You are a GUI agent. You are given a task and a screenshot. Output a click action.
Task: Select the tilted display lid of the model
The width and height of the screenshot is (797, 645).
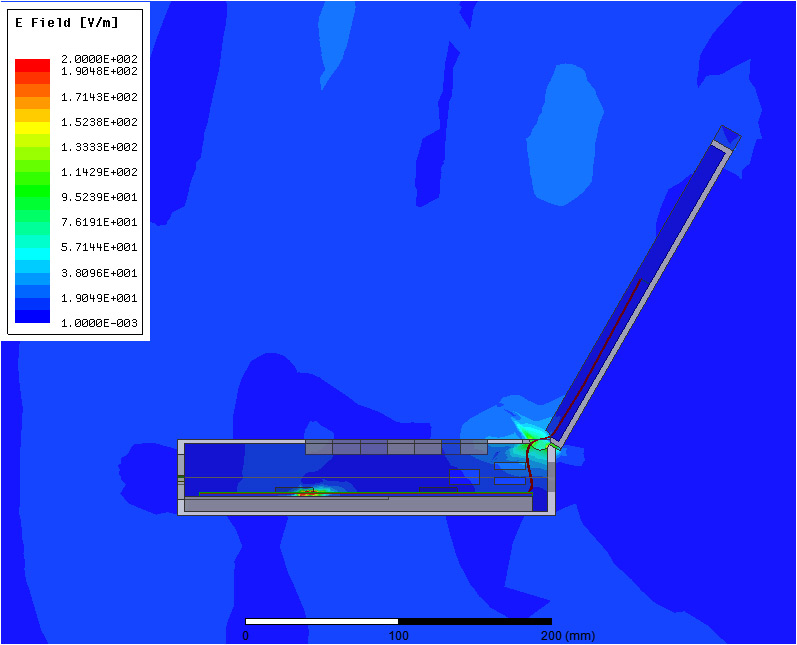(x=644, y=287)
